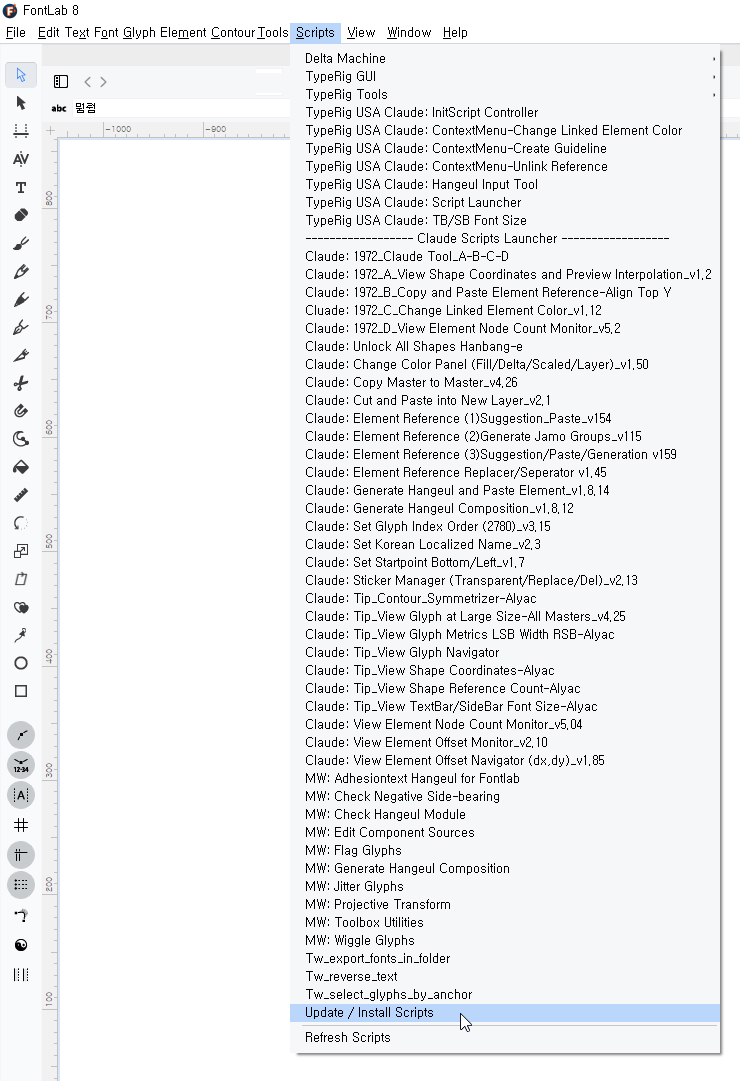Viewport: 740px width, 1081px height.
Task: Toggle the 12-34 coordinates display button
Action: (x=21, y=765)
